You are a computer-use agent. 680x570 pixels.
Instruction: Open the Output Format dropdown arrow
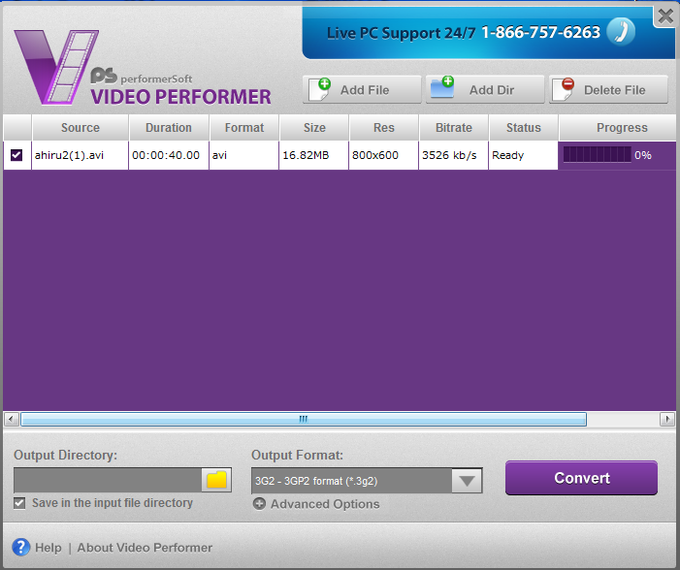(467, 481)
